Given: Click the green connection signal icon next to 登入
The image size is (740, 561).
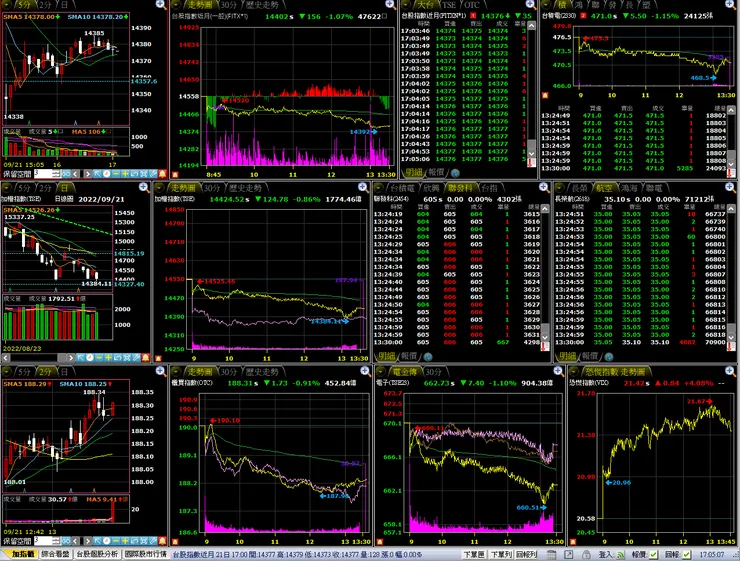Looking at the screenshot, I should click(x=620, y=555).
